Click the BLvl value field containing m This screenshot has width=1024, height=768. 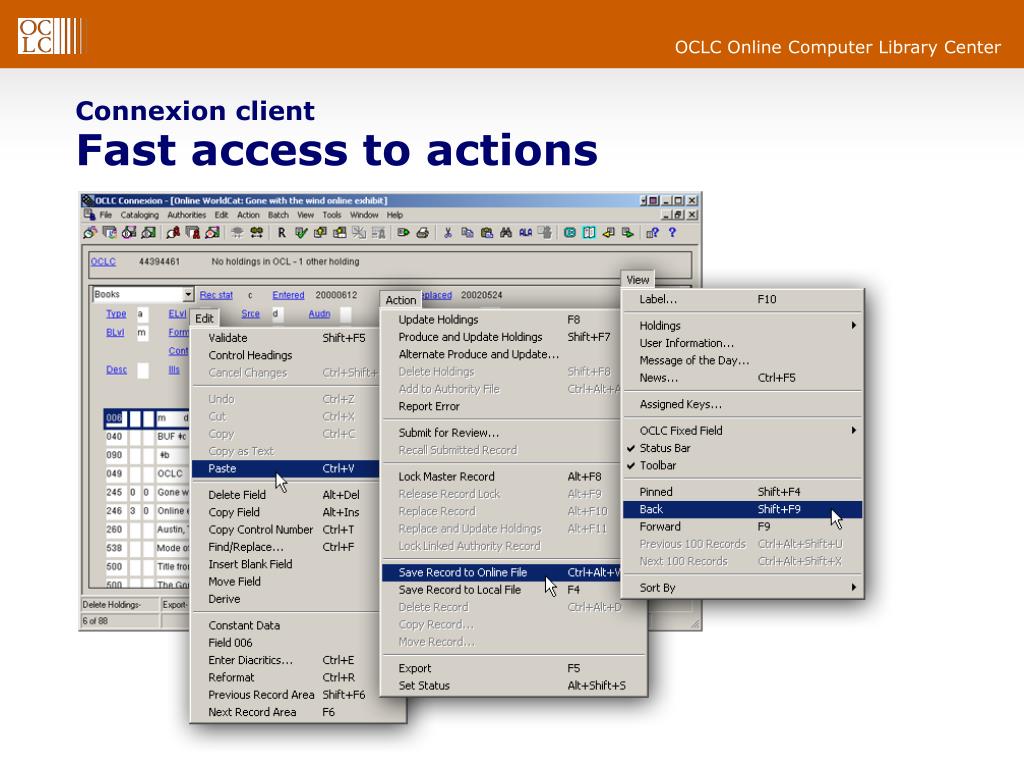click(x=142, y=332)
